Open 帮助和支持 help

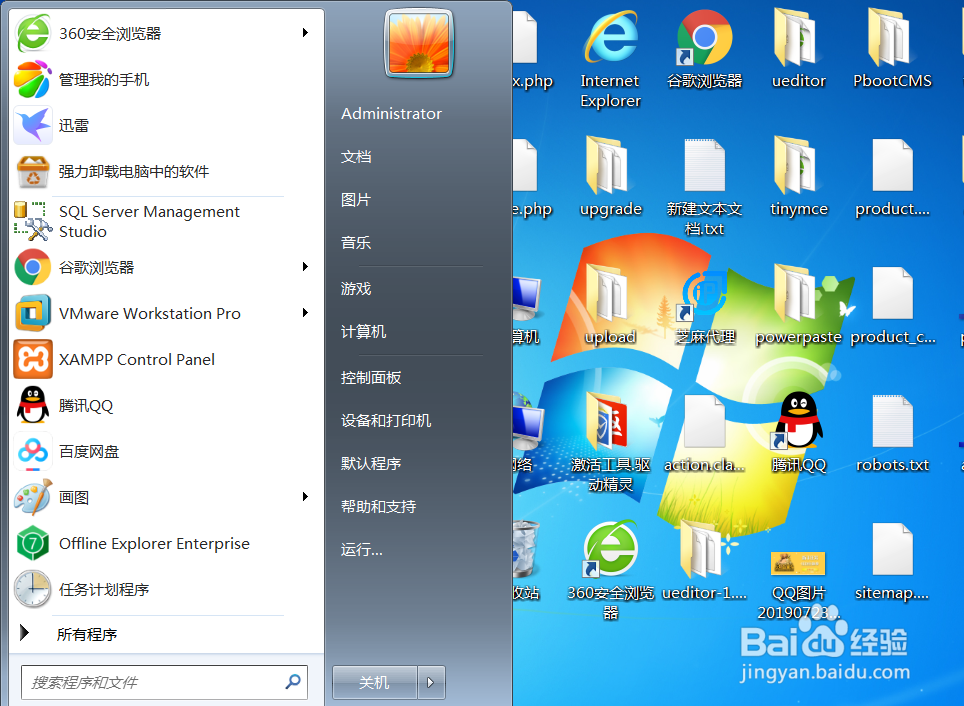(x=378, y=506)
